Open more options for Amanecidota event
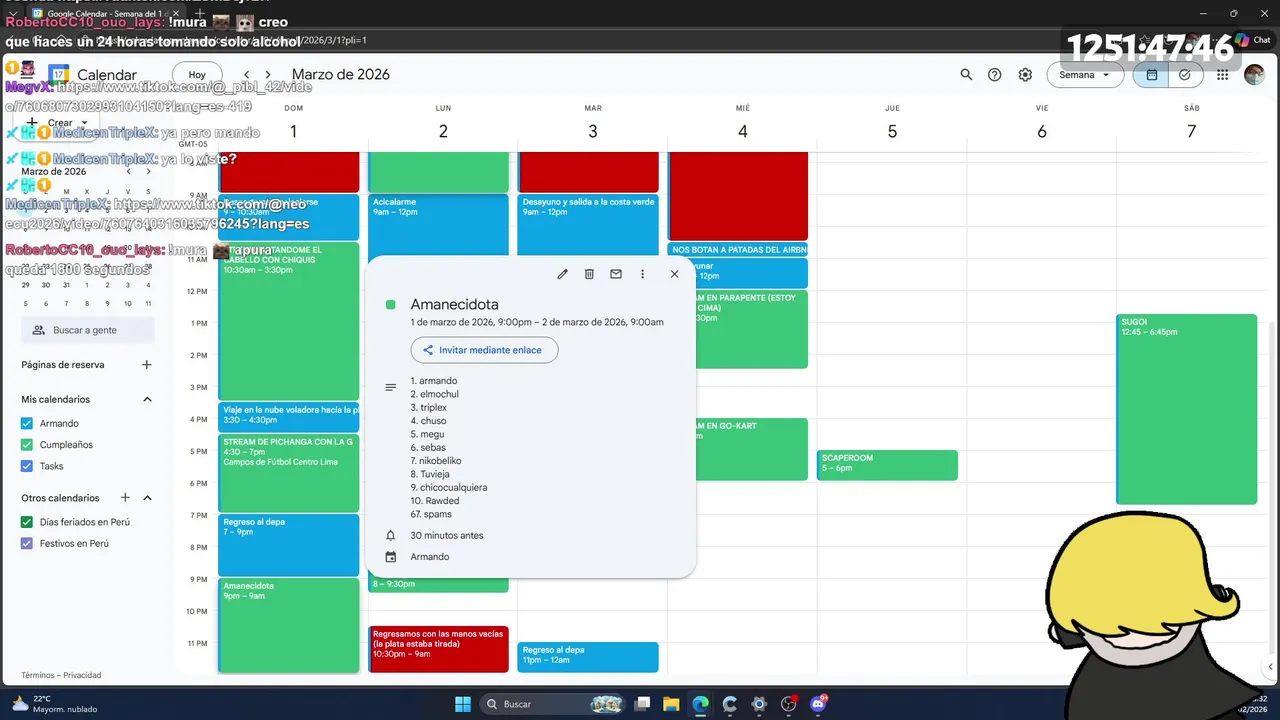Viewport: 1280px width, 720px height. (x=642, y=274)
